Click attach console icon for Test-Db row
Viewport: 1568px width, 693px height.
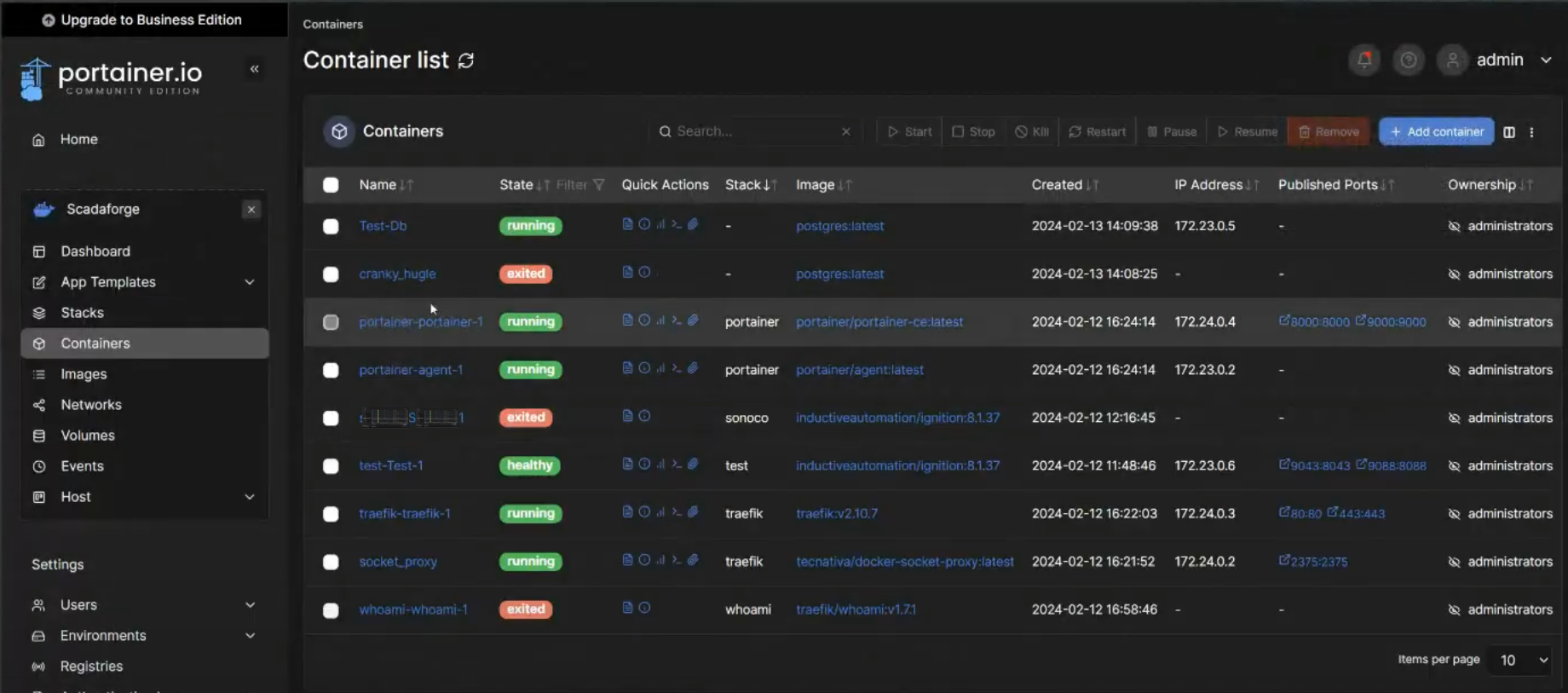(693, 224)
